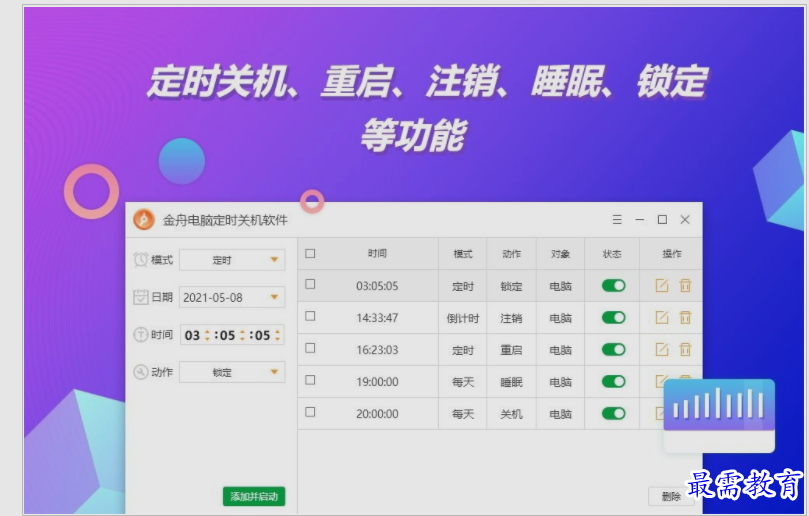Viewport: 809px width, 516px height.
Task: Click the 注销 action cell
Action: [511, 318]
